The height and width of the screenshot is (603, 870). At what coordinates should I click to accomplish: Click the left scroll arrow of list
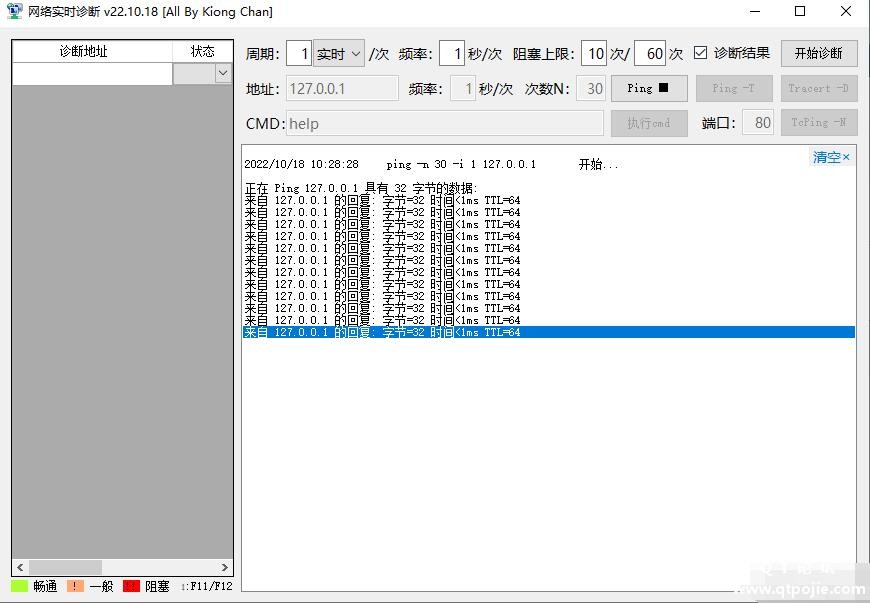coord(20,567)
